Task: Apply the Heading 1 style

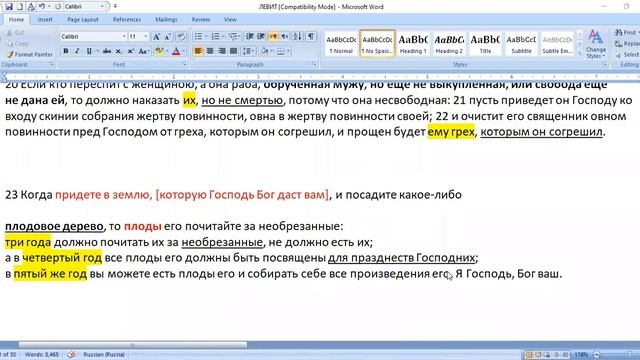Action: pos(413,44)
